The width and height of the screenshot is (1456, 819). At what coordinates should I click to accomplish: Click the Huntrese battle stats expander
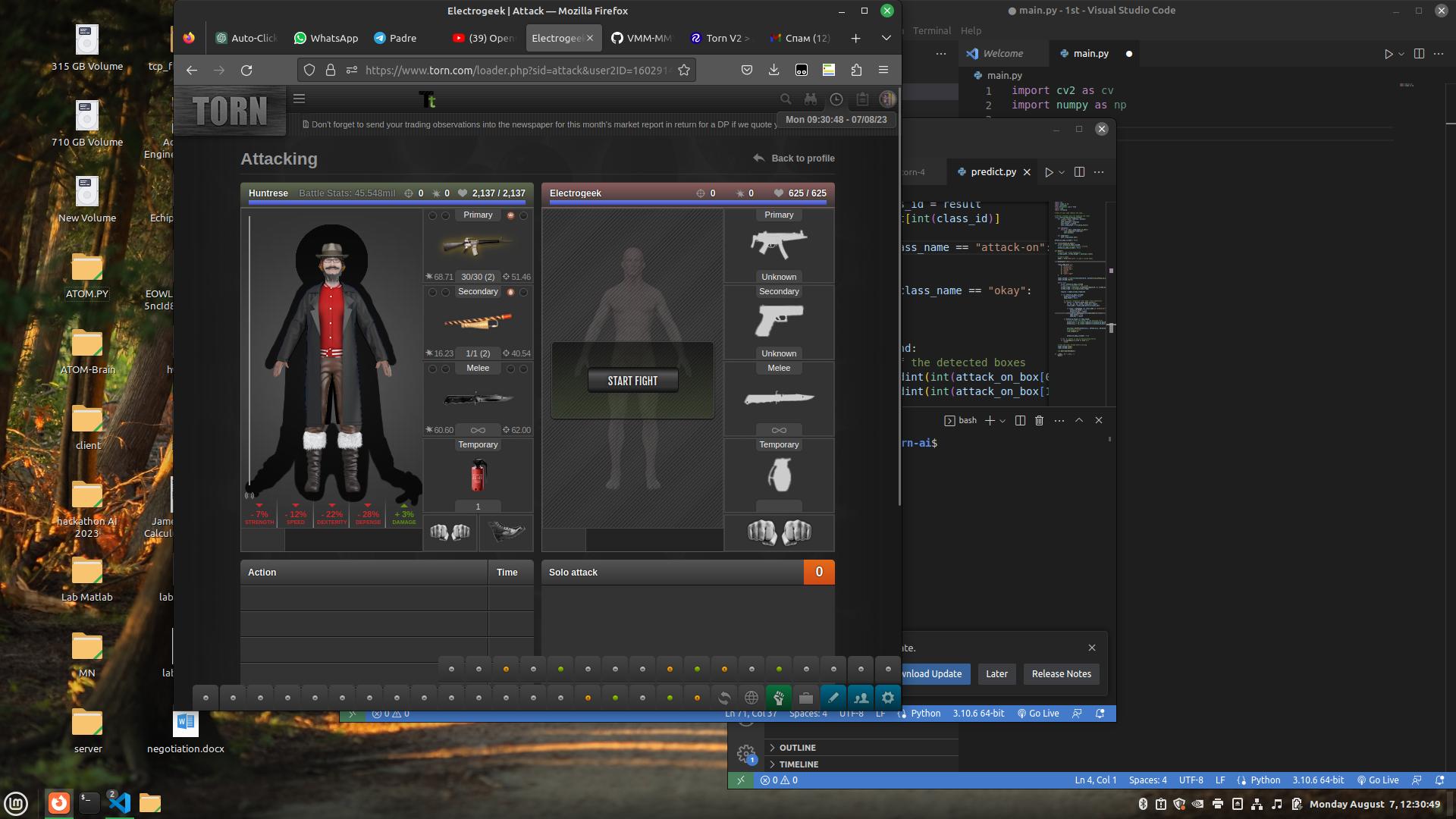tap(347, 192)
